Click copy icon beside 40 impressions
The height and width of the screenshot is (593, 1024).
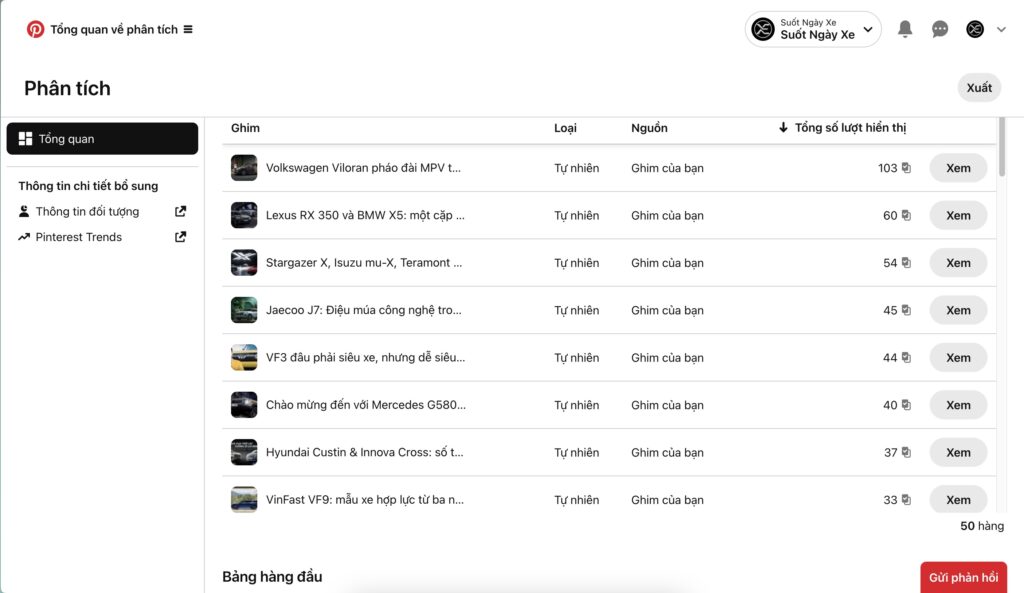(906, 404)
